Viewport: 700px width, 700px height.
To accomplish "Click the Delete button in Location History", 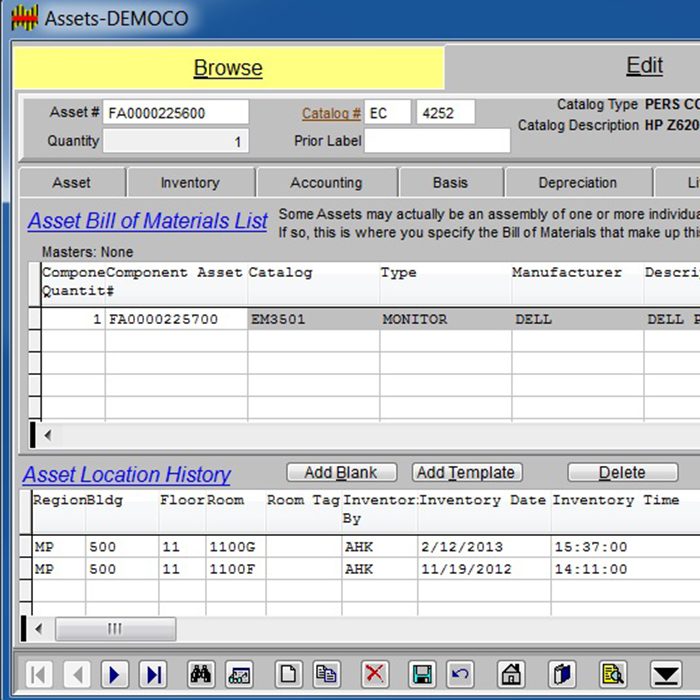I will [621, 473].
